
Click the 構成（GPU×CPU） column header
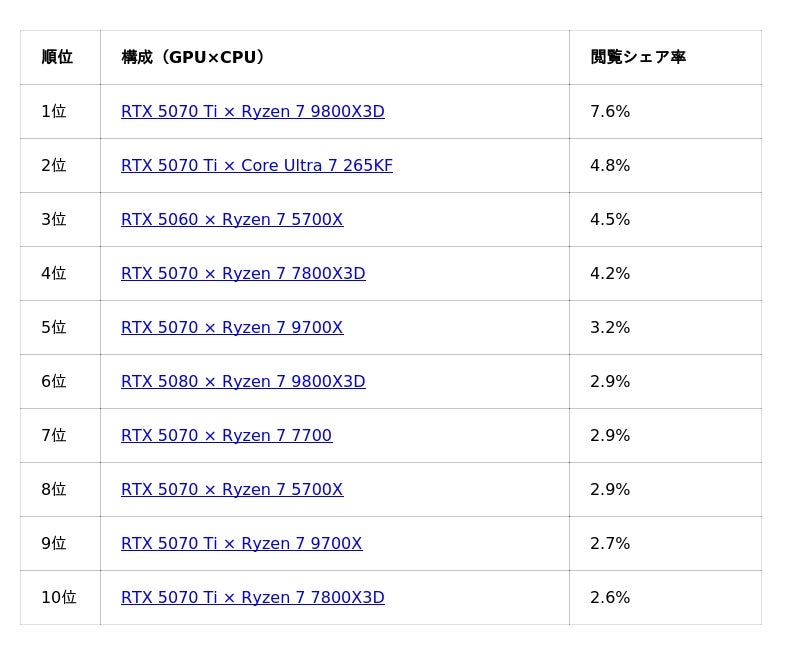196,57
